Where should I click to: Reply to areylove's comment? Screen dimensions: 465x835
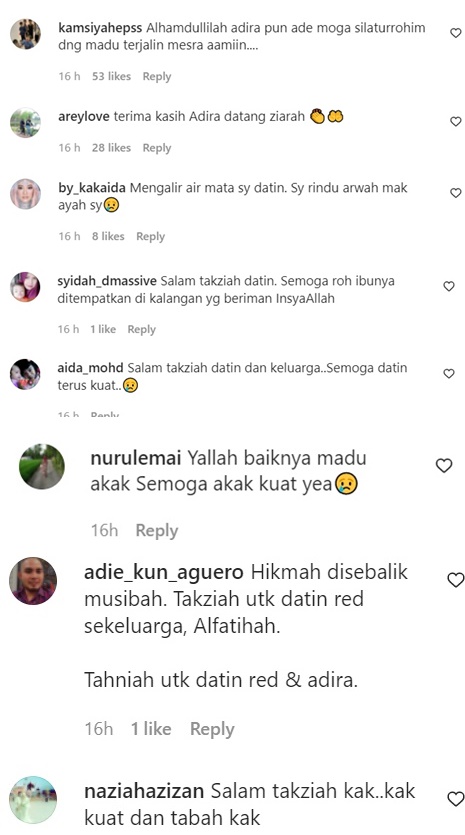(x=157, y=148)
